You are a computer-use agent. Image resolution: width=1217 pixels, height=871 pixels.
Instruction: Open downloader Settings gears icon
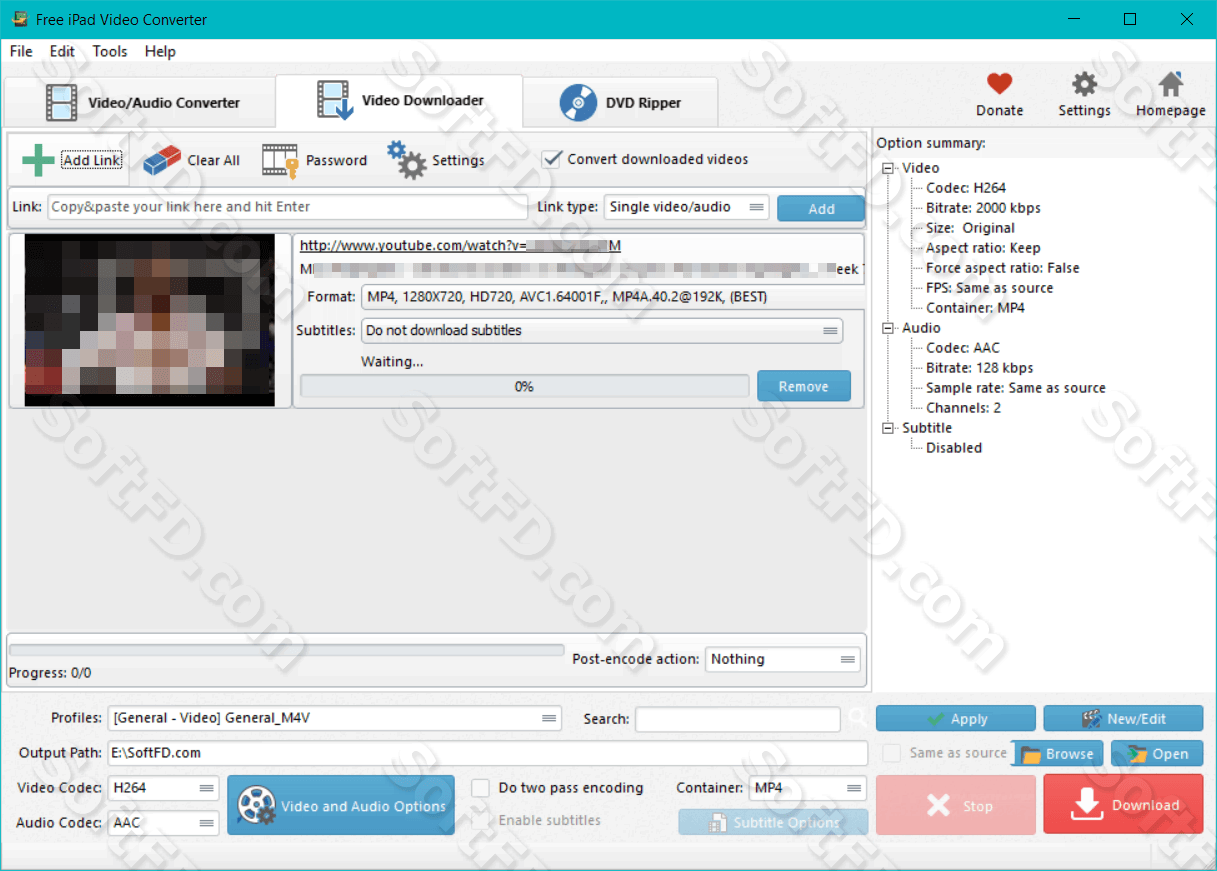tap(407, 160)
